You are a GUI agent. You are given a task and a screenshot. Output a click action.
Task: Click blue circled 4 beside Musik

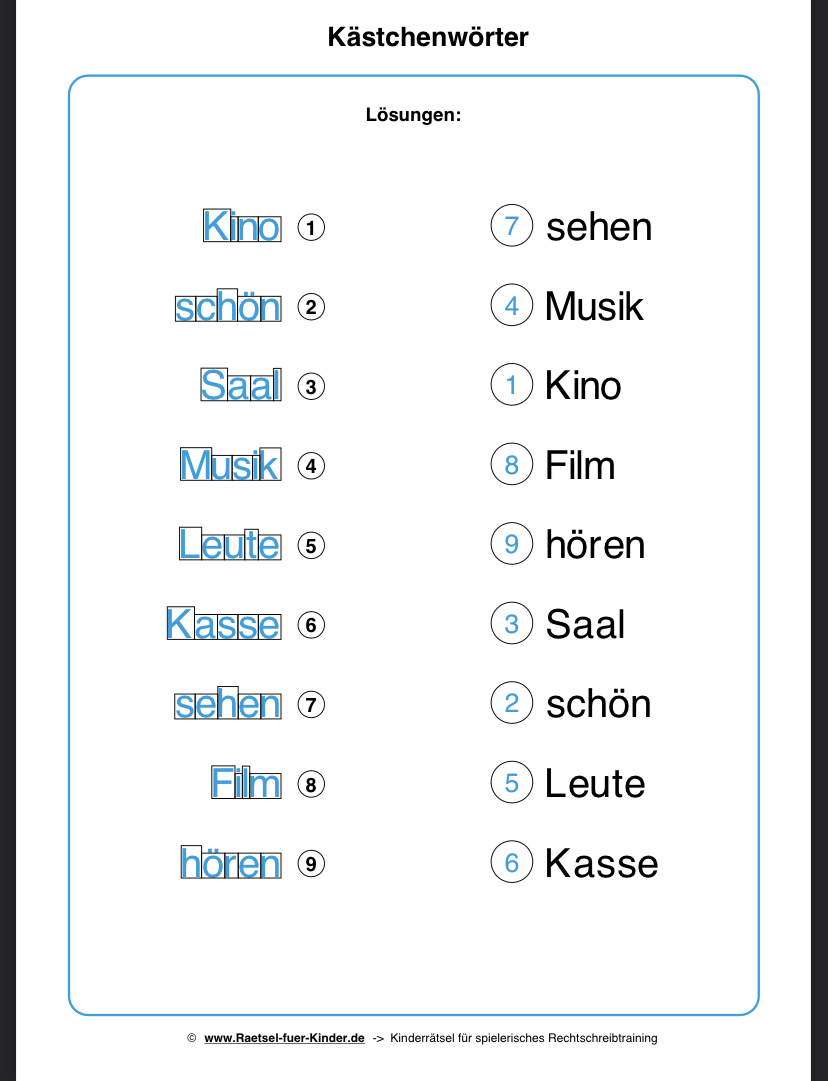tap(512, 305)
